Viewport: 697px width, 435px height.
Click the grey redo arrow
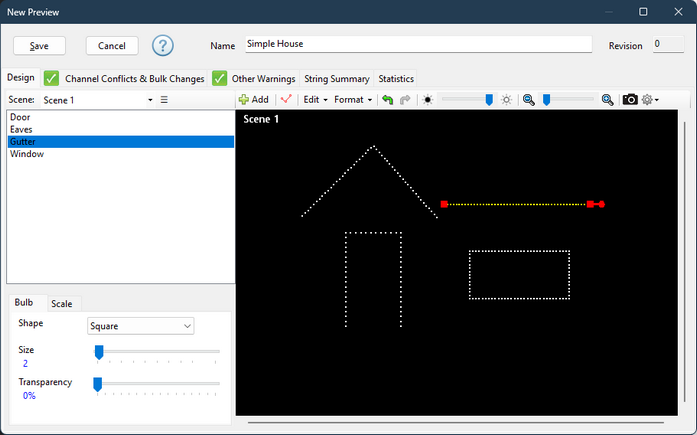pos(405,100)
